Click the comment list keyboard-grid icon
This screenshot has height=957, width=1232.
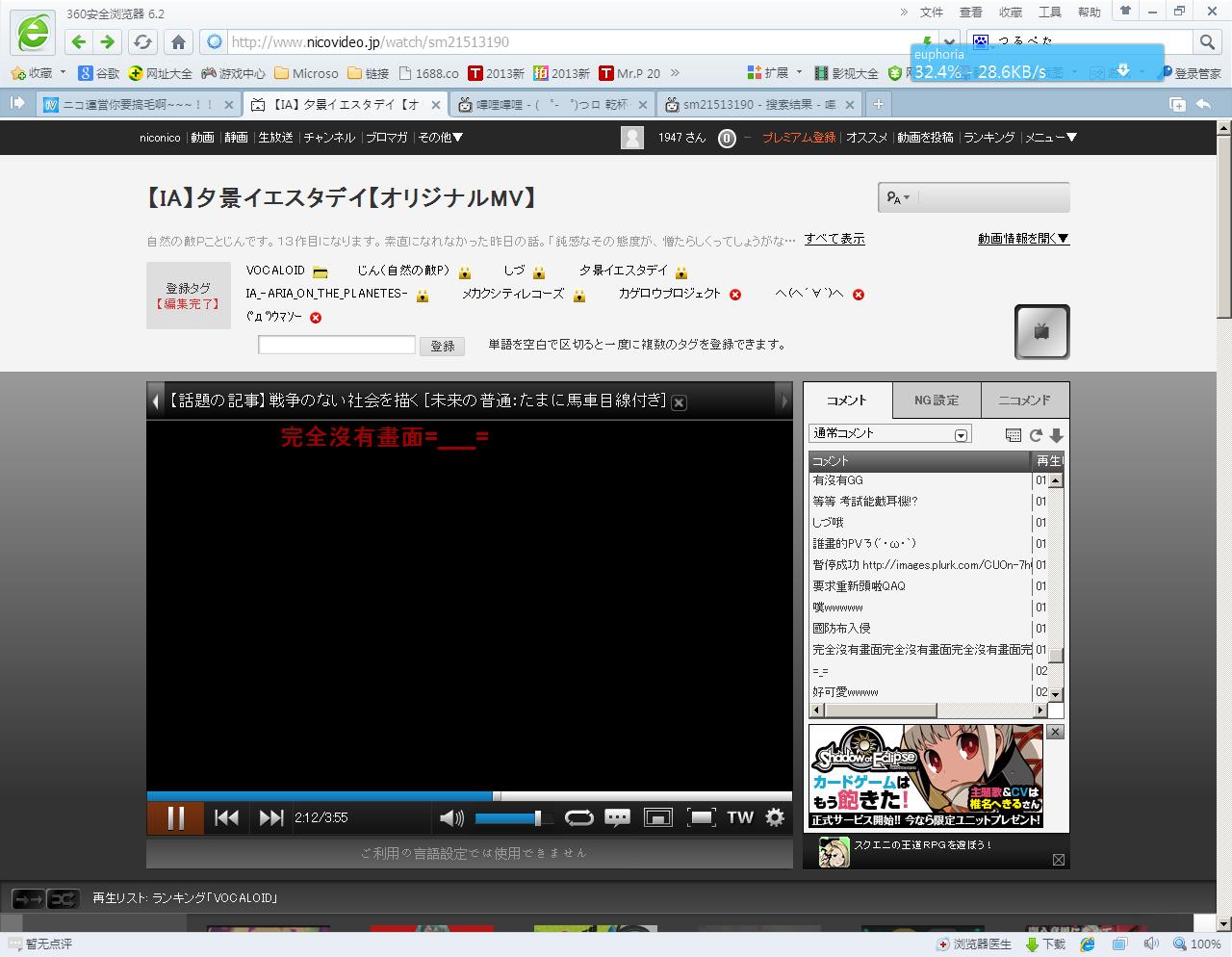point(1013,435)
